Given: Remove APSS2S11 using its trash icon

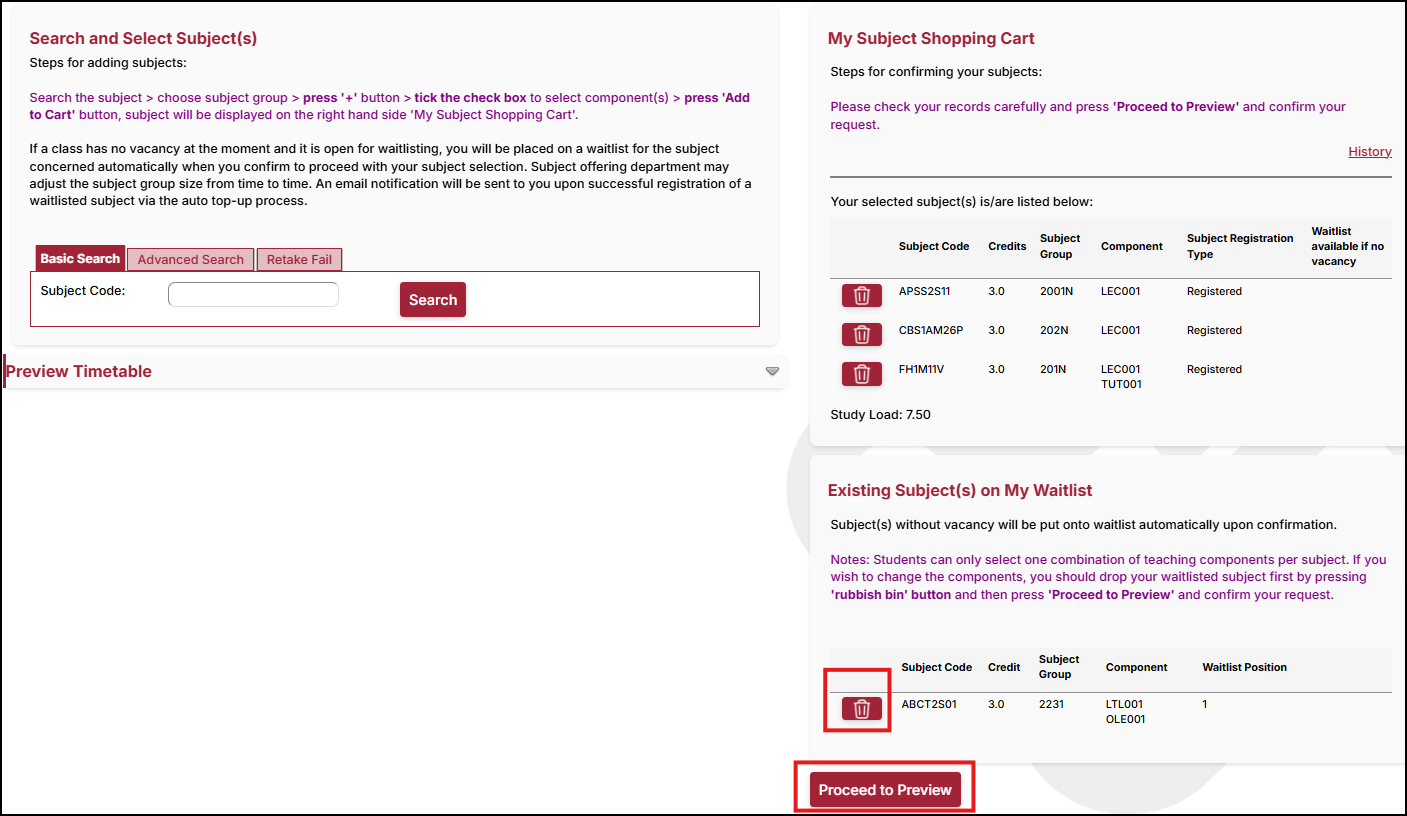Looking at the screenshot, I should click(x=861, y=295).
